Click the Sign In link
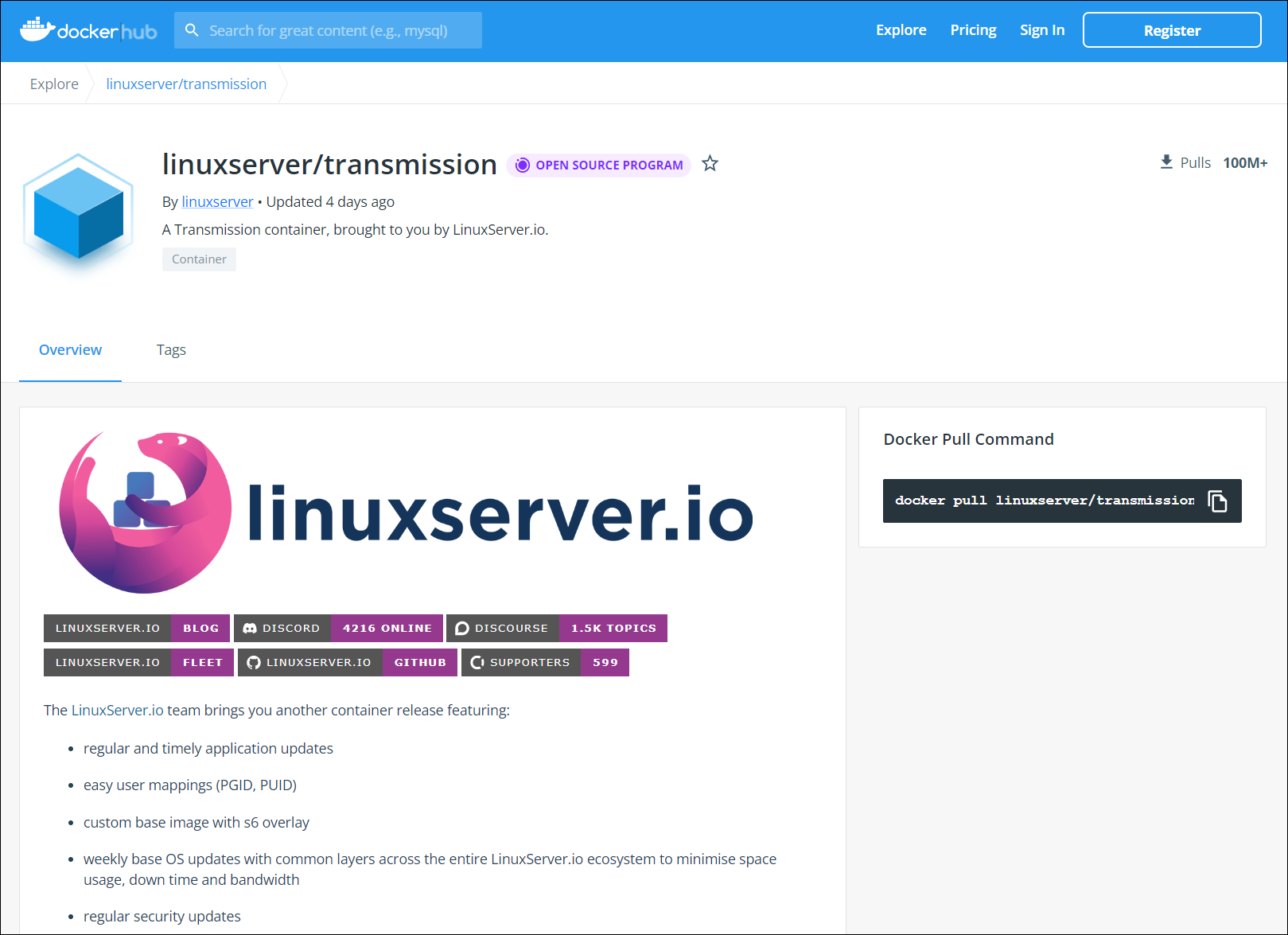 click(x=1042, y=30)
